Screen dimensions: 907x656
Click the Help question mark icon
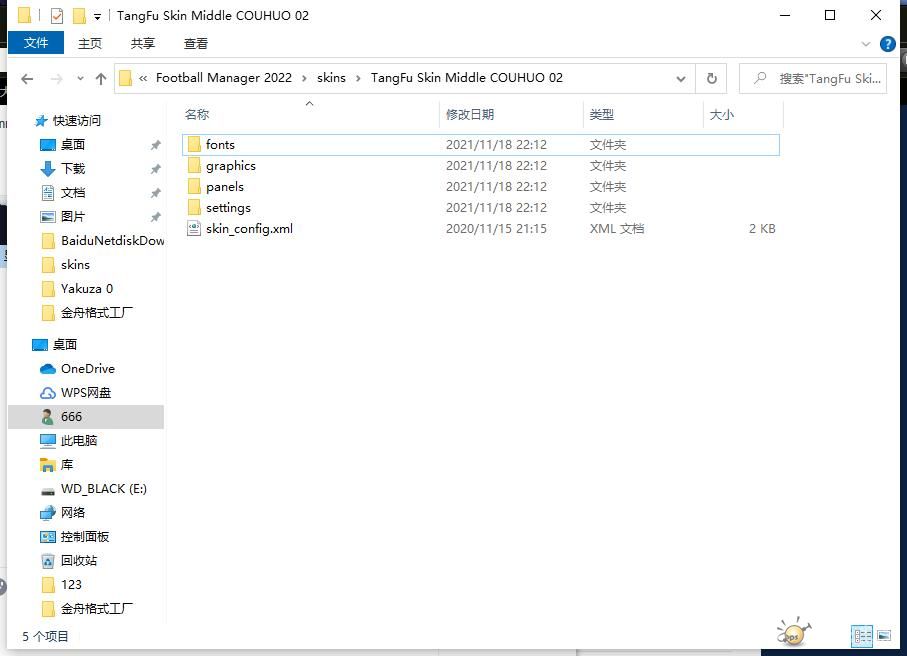click(x=887, y=44)
